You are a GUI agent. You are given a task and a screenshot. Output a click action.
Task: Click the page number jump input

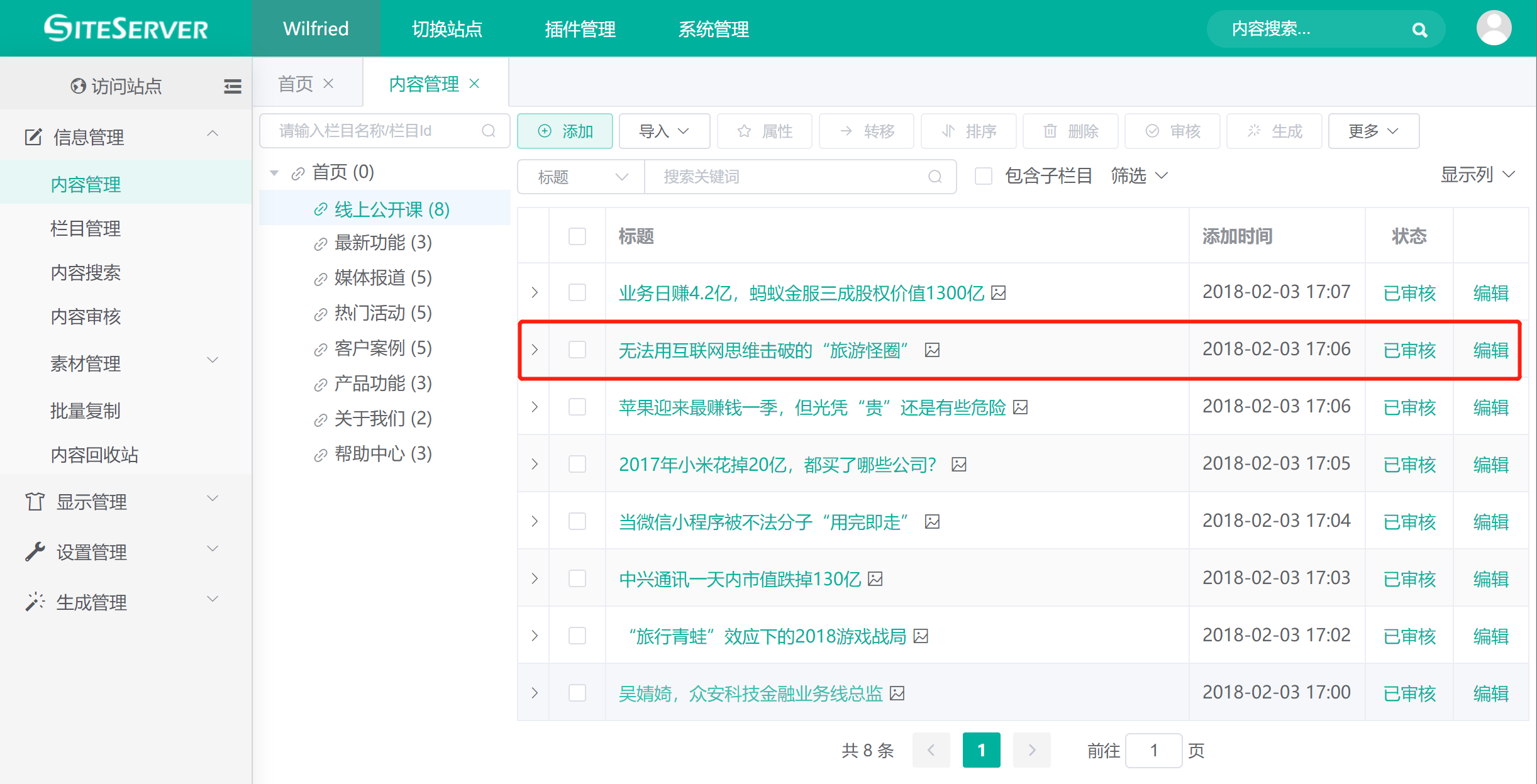1153,750
